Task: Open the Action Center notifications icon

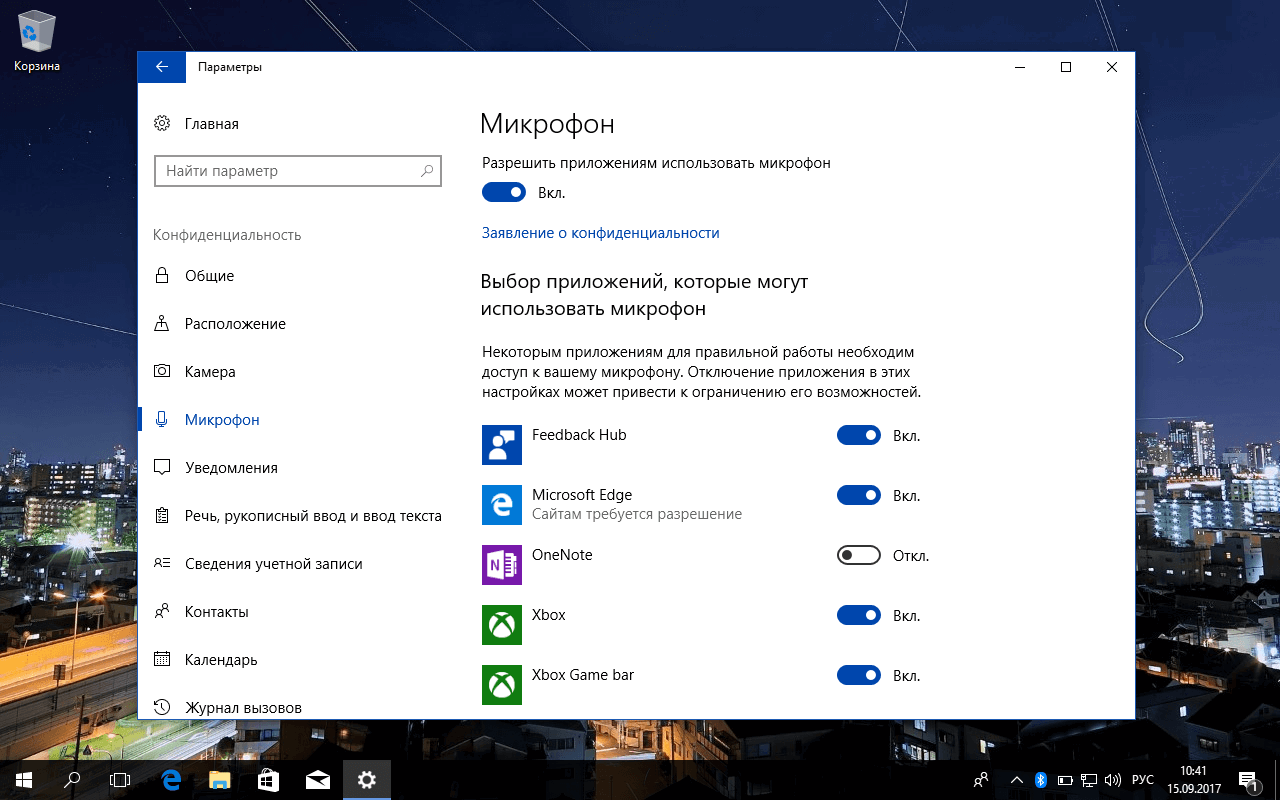Action: pos(1248,779)
